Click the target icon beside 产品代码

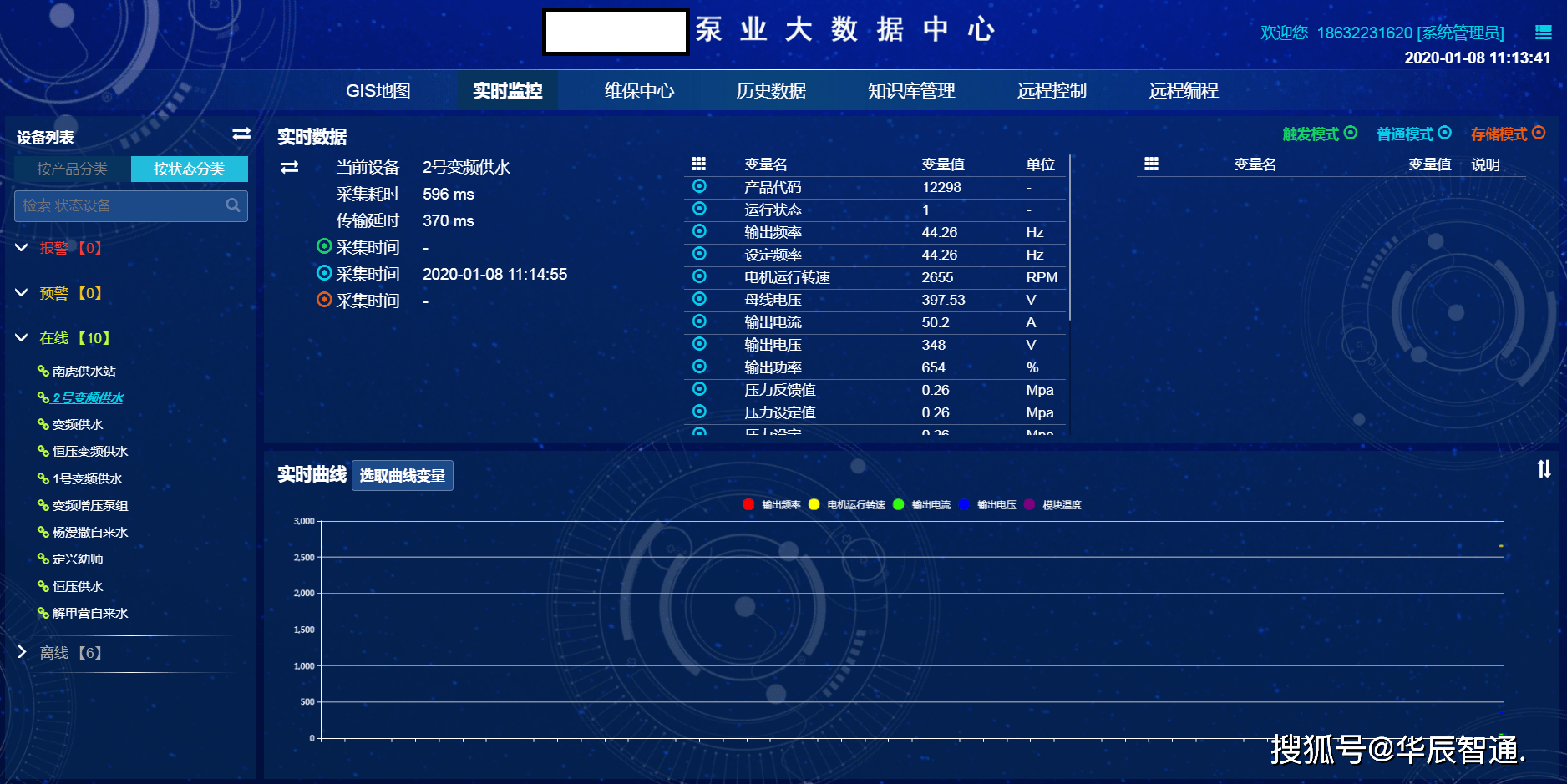pos(698,186)
